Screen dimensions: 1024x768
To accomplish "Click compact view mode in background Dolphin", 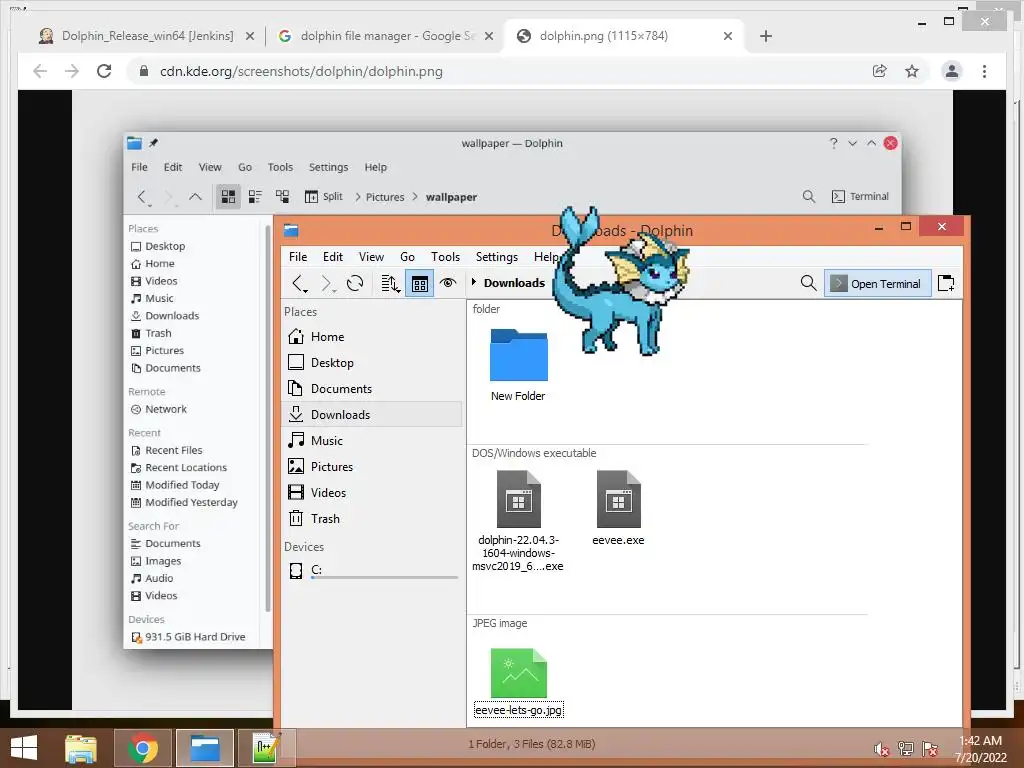I will tap(255, 197).
